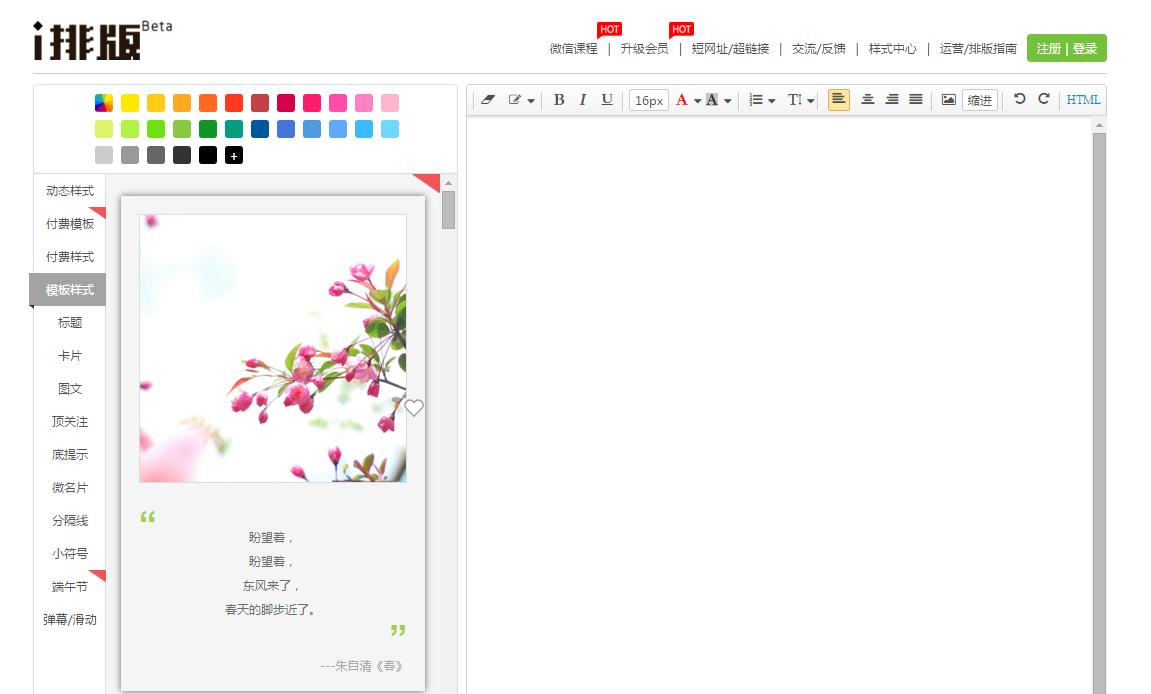Center-align text in the editor
1151x694 pixels.
(867, 100)
